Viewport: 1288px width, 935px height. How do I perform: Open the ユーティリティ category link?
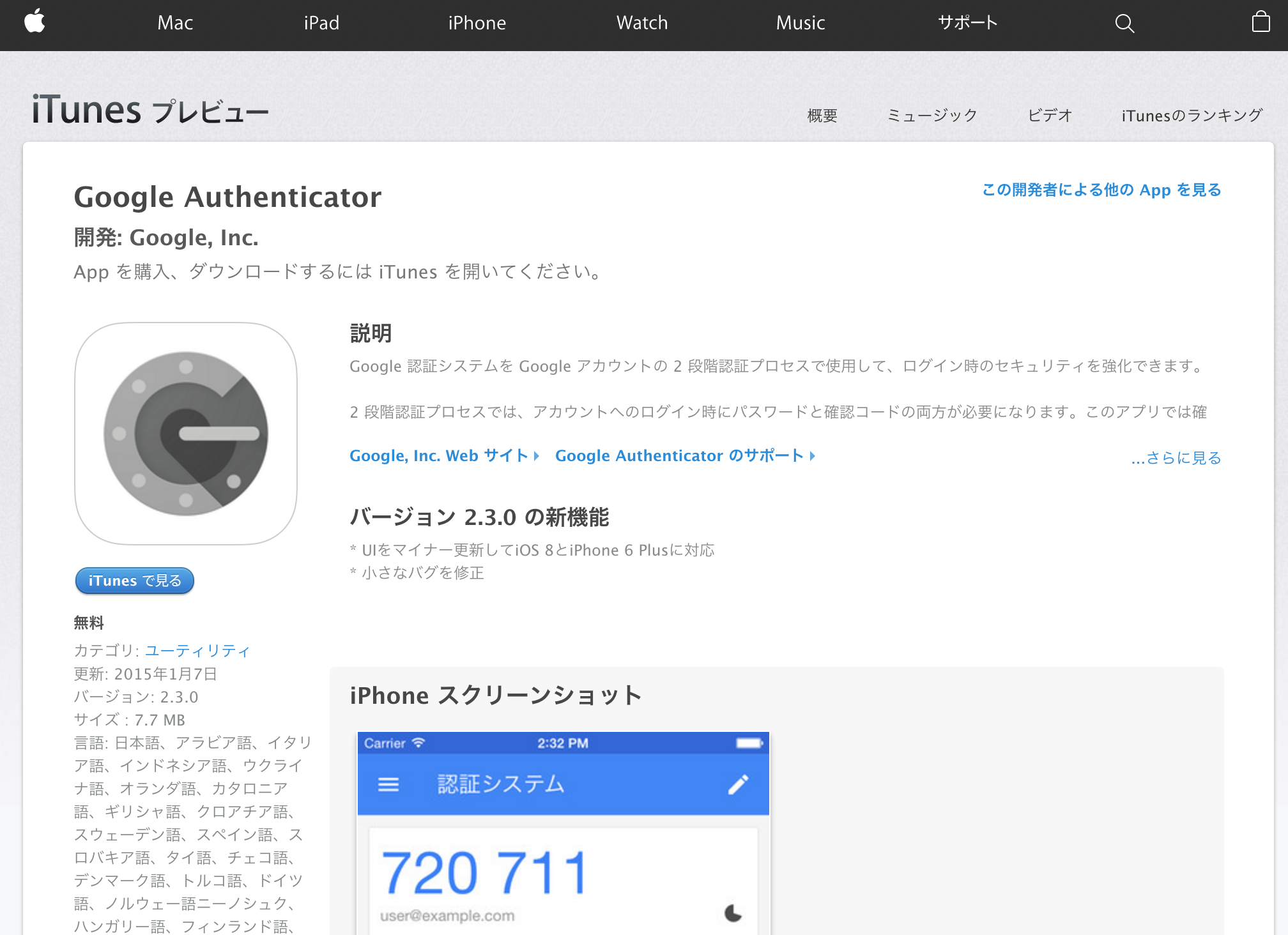pos(197,651)
